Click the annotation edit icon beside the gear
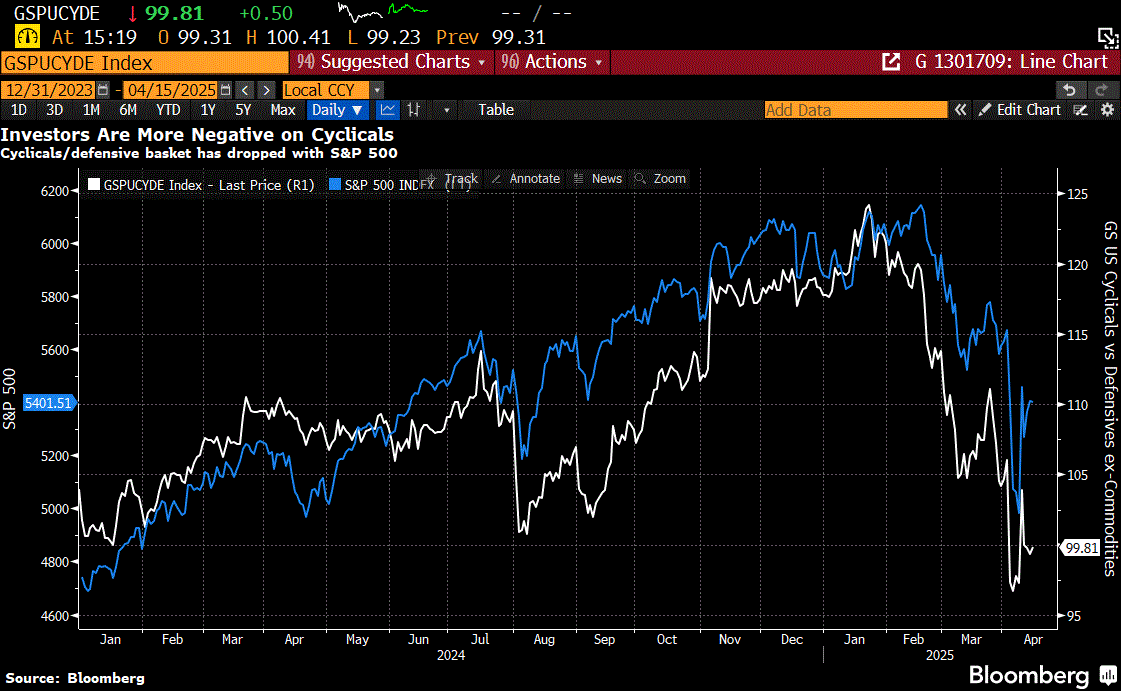1121x691 pixels. (1081, 110)
